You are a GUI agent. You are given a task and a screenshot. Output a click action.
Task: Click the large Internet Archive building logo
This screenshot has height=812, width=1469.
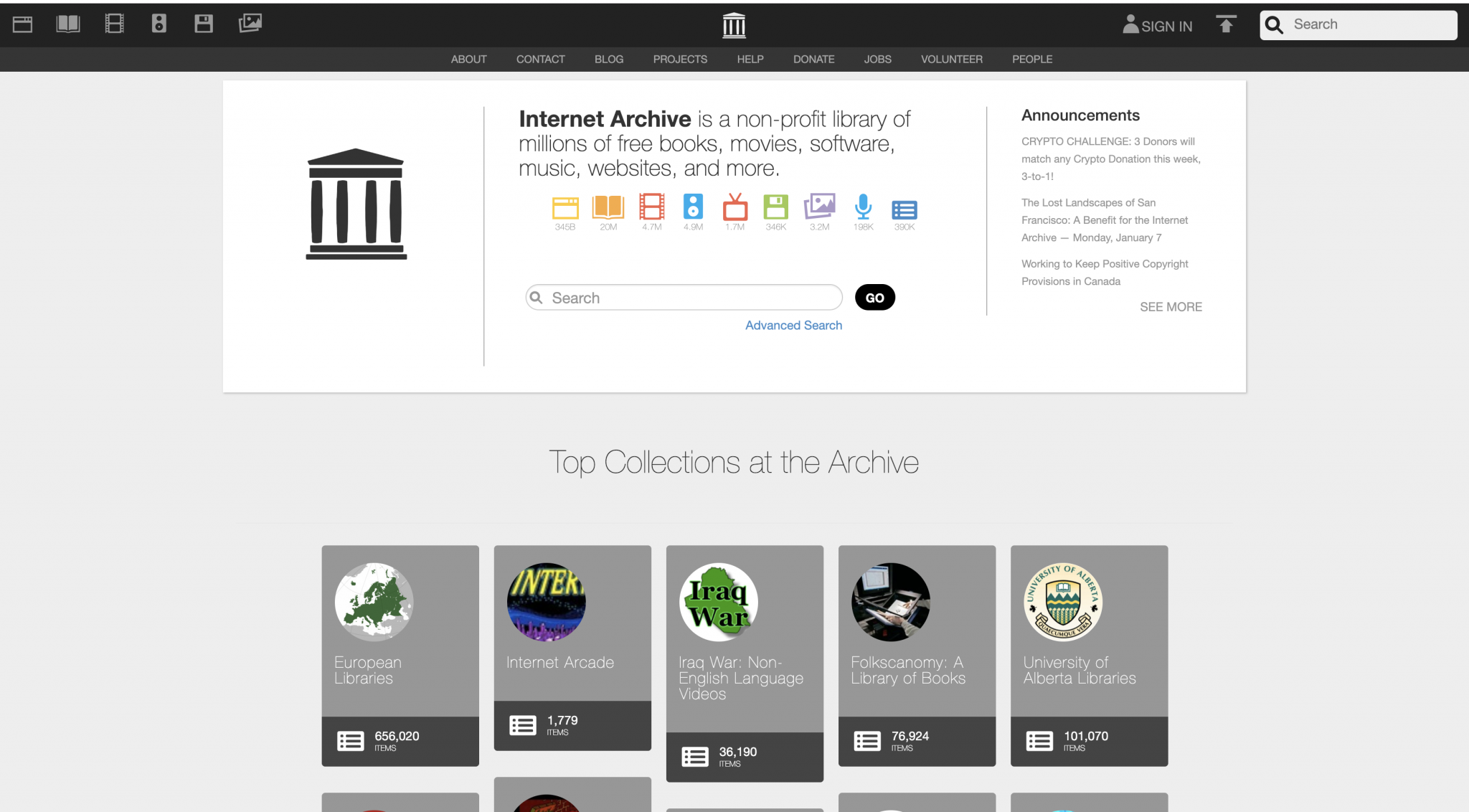click(x=356, y=204)
